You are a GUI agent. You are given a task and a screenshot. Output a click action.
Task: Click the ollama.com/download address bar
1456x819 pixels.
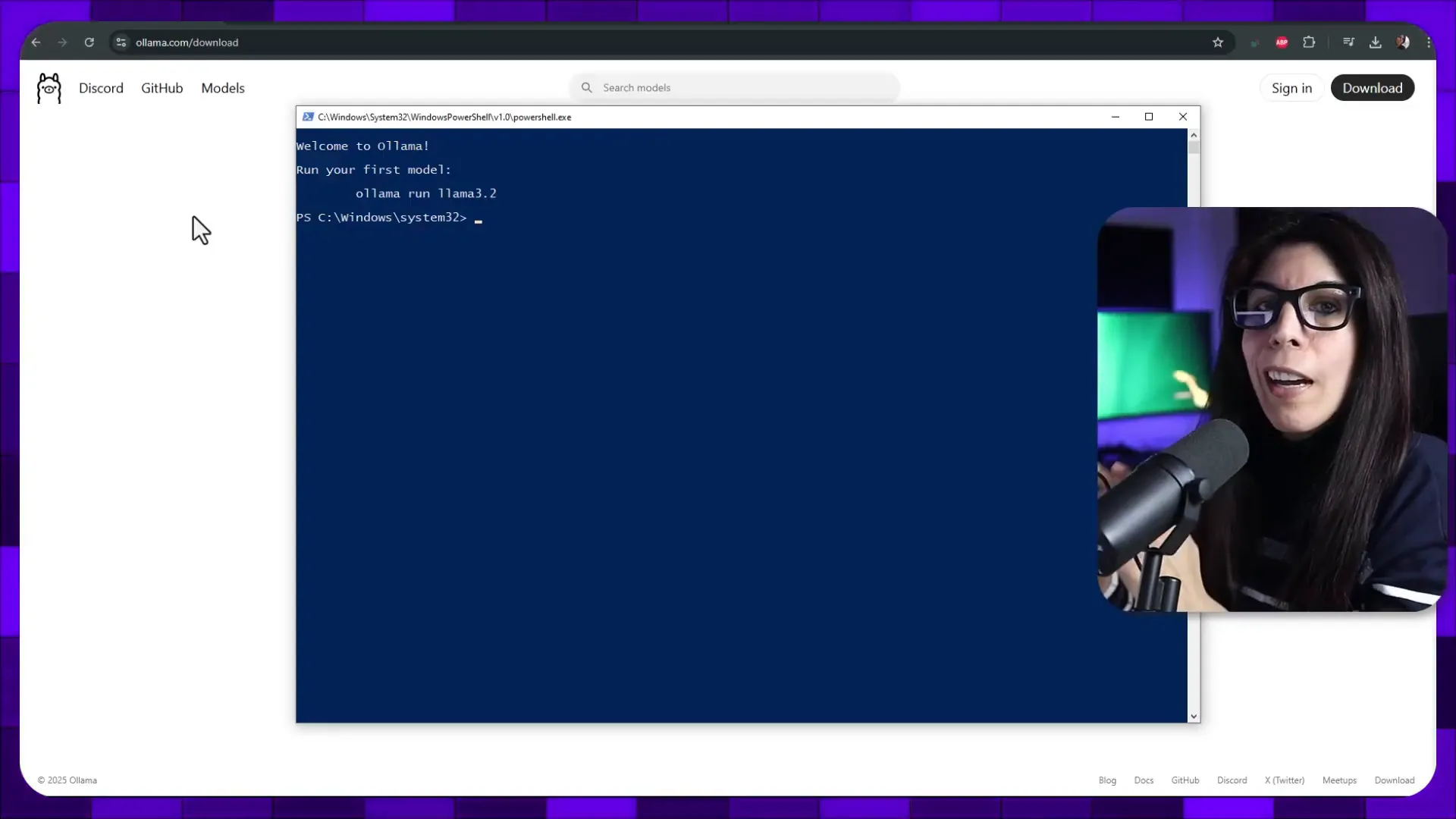pyautogui.click(x=187, y=42)
